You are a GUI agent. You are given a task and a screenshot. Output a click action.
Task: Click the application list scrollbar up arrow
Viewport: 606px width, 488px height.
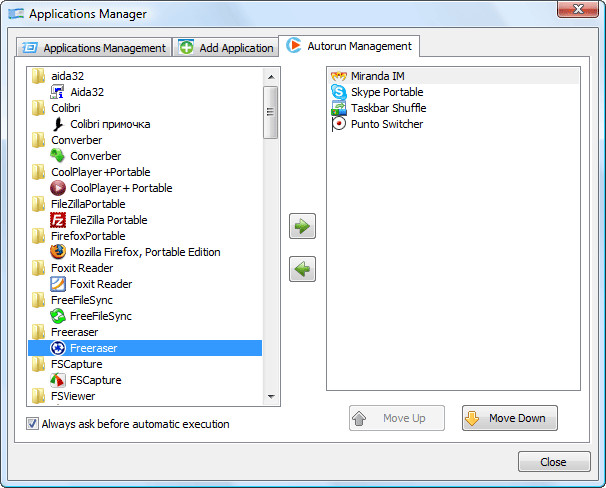271,77
